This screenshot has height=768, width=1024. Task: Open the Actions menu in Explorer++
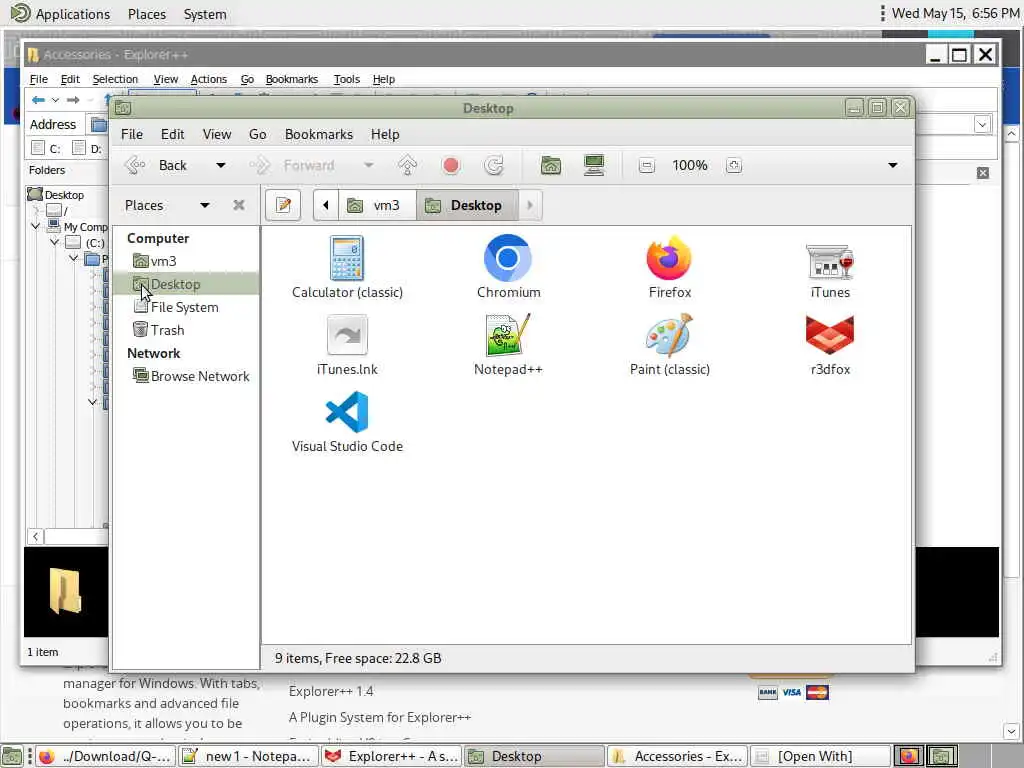pos(208,79)
